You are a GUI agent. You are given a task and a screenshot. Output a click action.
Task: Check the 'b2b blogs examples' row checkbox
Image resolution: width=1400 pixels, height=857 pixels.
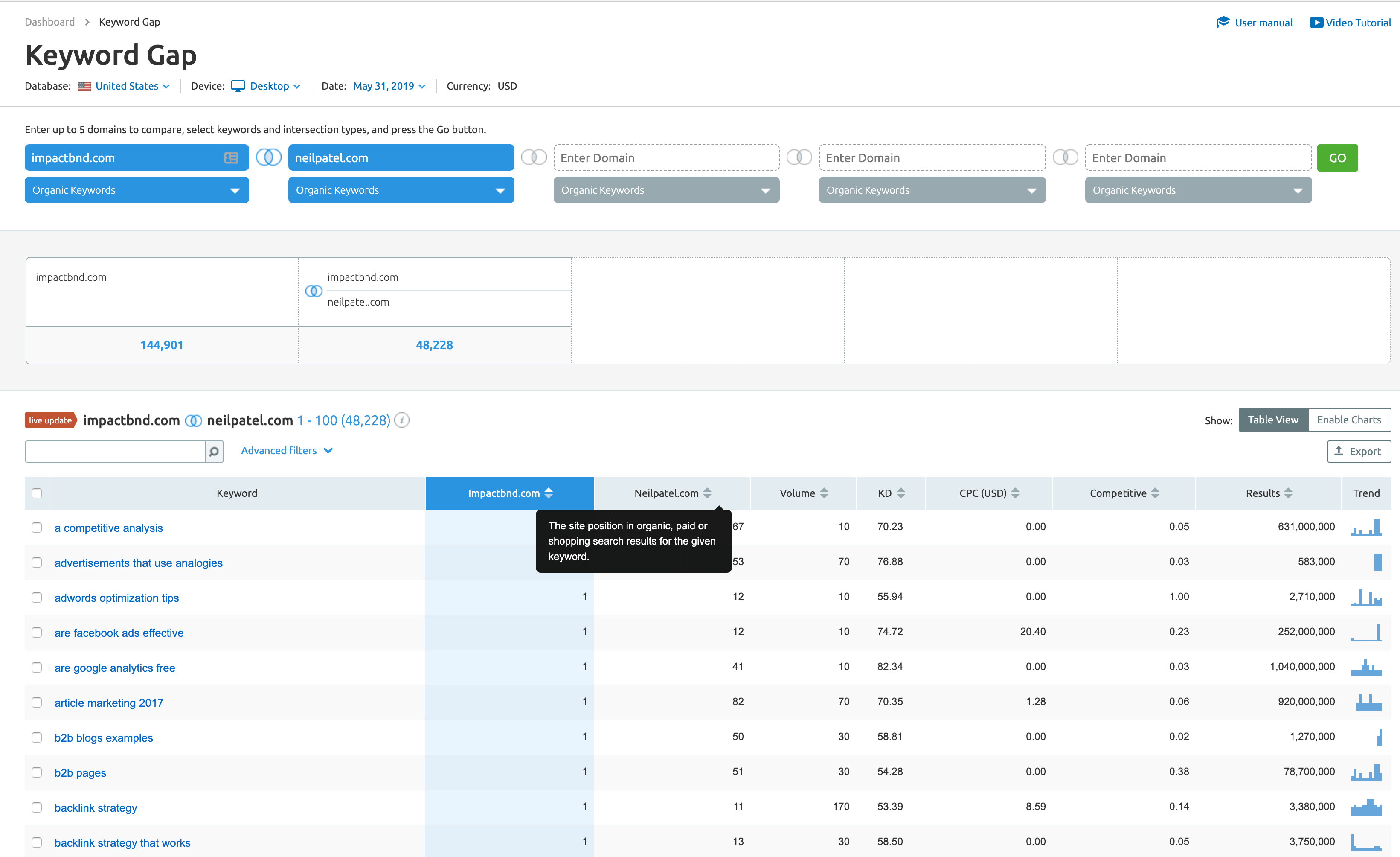[36, 737]
